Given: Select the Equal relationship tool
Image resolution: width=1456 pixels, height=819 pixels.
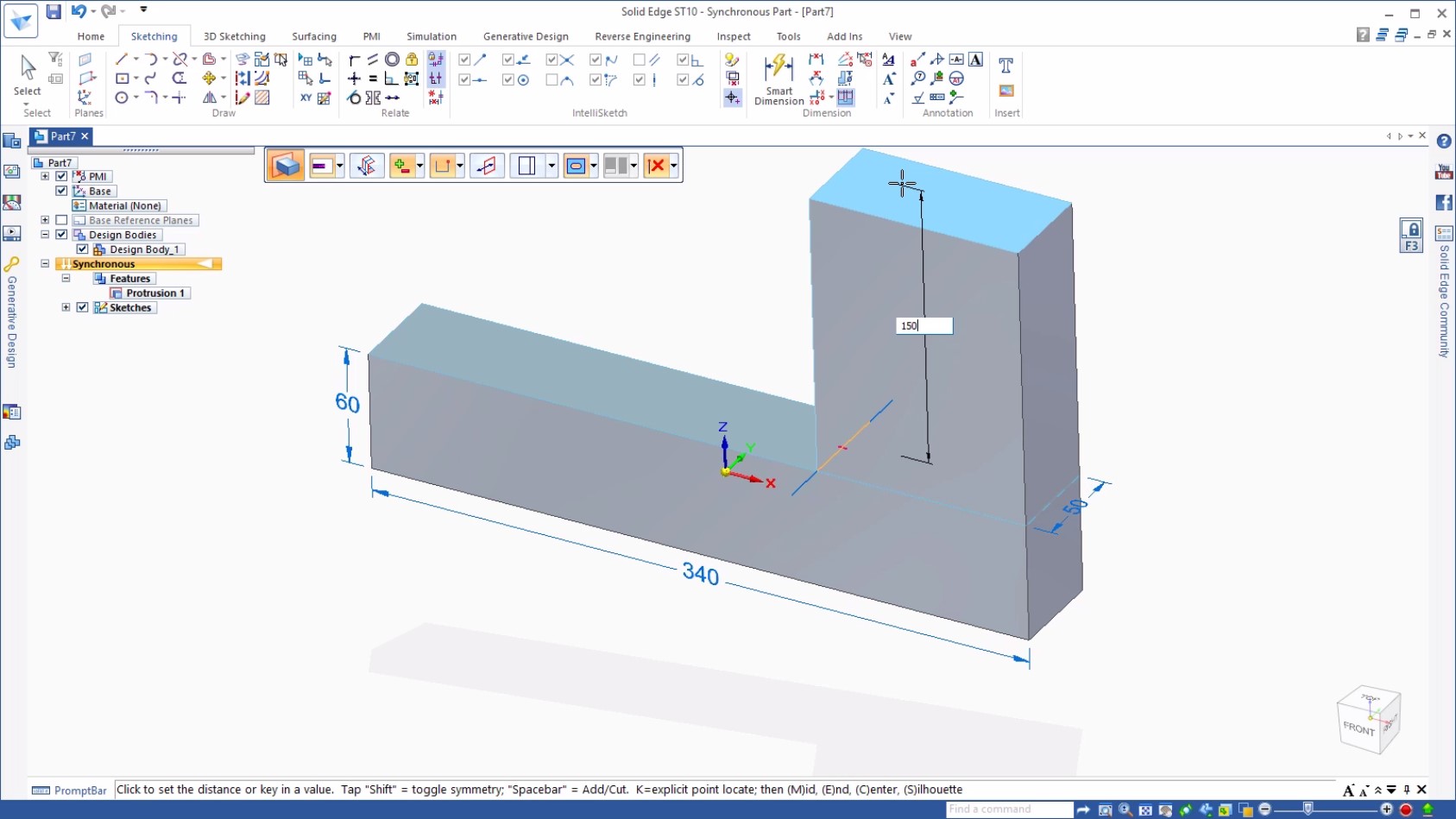Looking at the screenshot, I should (374, 79).
